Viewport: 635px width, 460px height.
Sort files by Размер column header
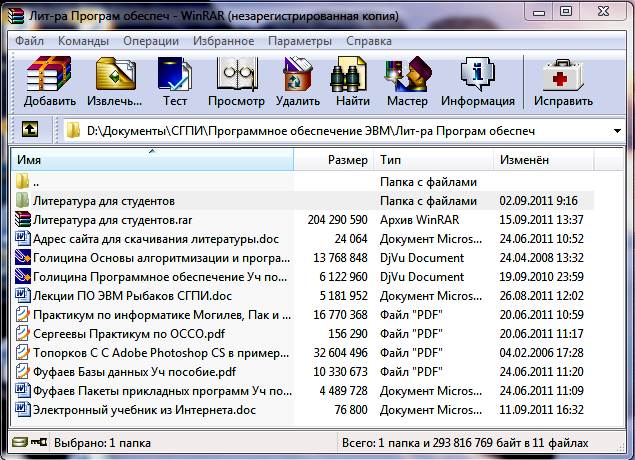pos(334,160)
